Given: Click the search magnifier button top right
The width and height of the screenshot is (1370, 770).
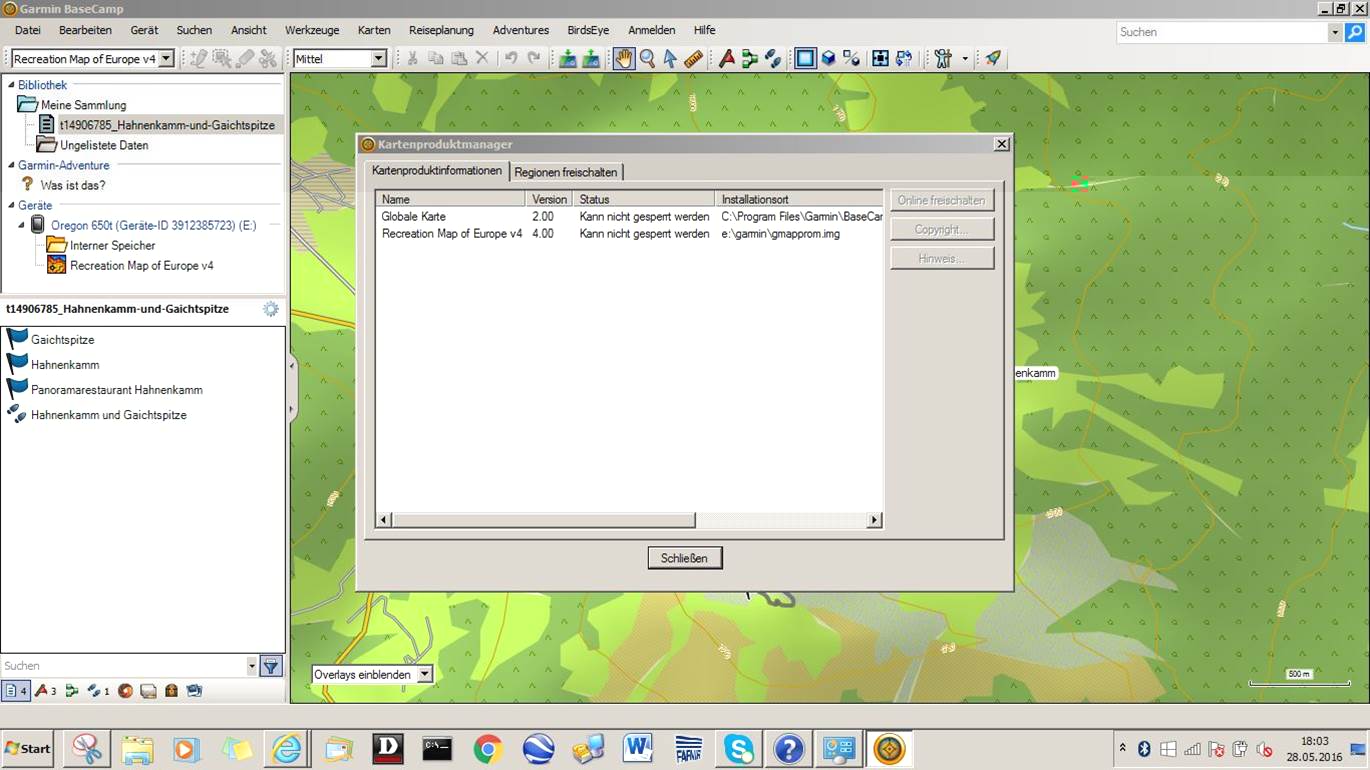Looking at the screenshot, I should tap(1355, 32).
